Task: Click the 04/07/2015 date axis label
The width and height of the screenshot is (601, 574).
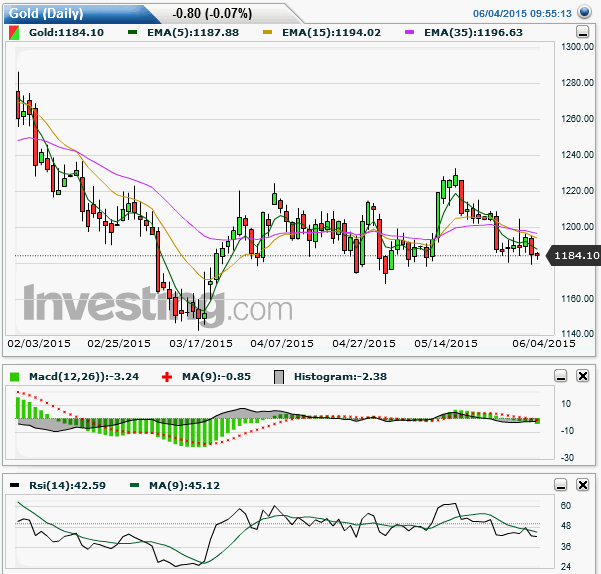Action: 282,343
